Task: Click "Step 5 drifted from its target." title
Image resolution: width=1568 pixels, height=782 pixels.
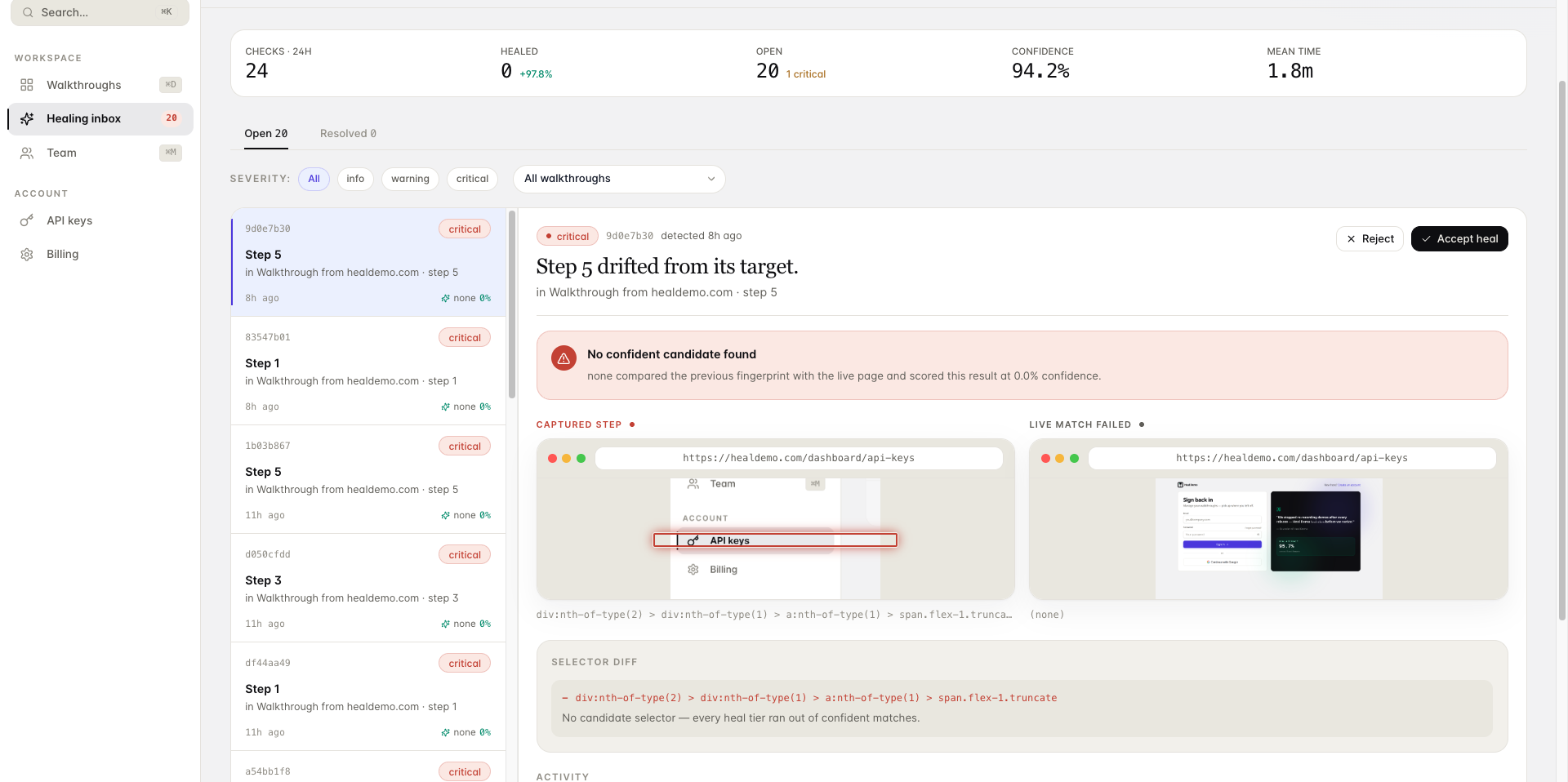Action: [x=667, y=266]
